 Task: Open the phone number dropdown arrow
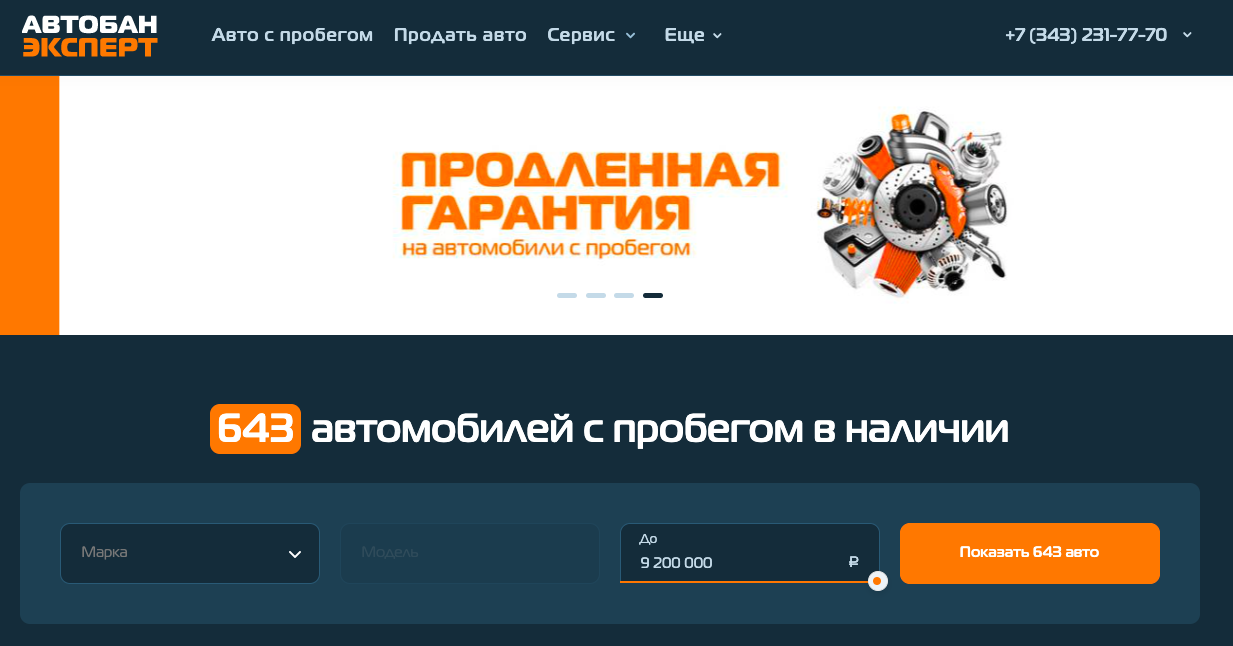pos(1187,35)
